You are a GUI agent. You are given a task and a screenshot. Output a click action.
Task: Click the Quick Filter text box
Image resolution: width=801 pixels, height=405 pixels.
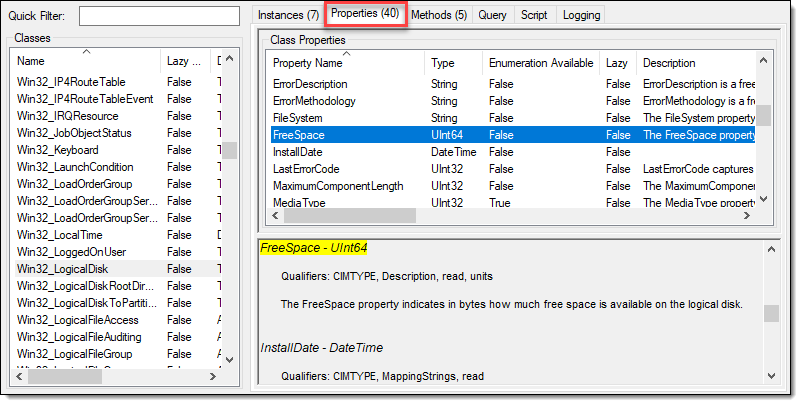pyautogui.click(x=159, y=16)
